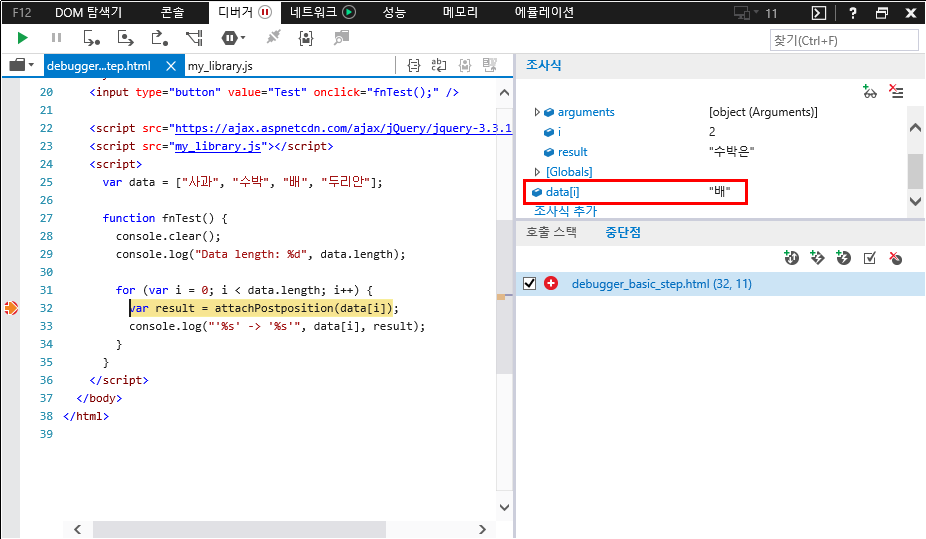Select the debugger...tep.html tab
This screenshot has width=926, height=539.
(99, 66)
